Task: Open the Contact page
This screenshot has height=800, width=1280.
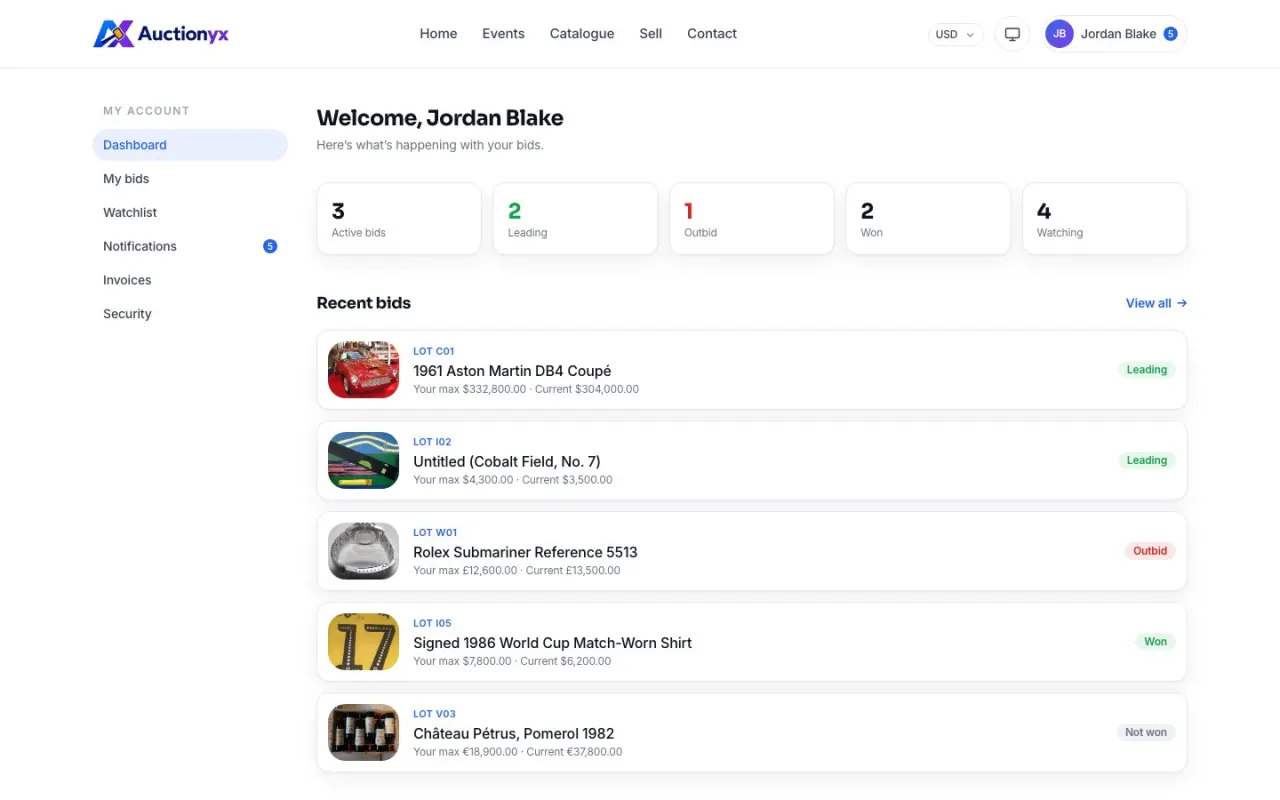Action: [x=712, y=33]
